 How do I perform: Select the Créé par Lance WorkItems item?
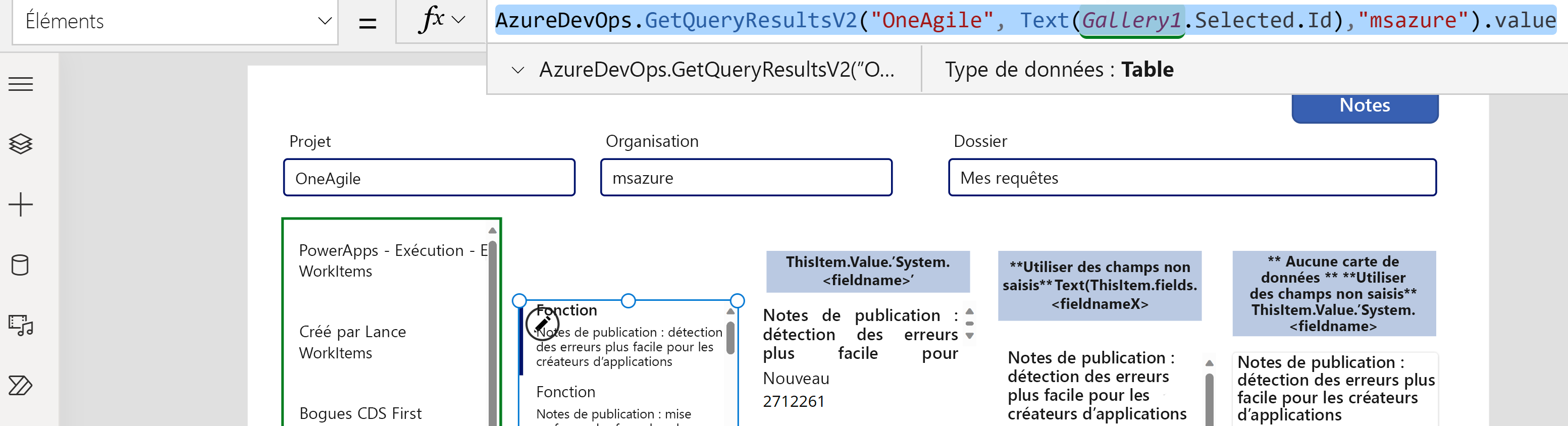353,342
